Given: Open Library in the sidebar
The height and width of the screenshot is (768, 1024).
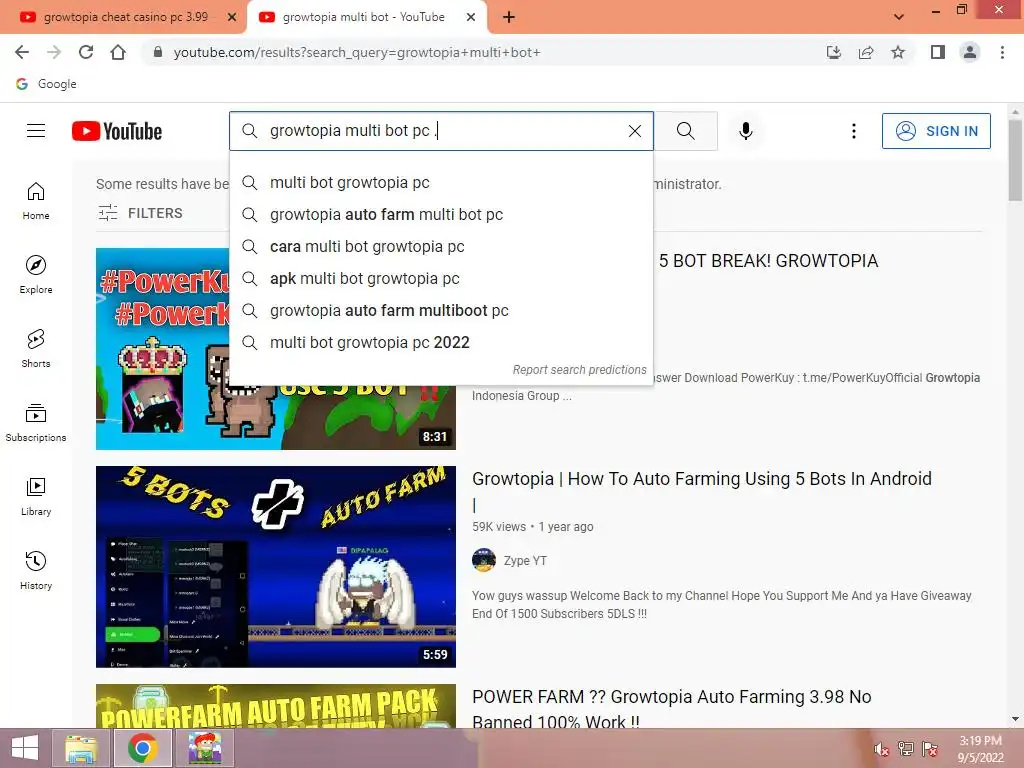Looking at the screenshot, I should [x=36, y=496].
